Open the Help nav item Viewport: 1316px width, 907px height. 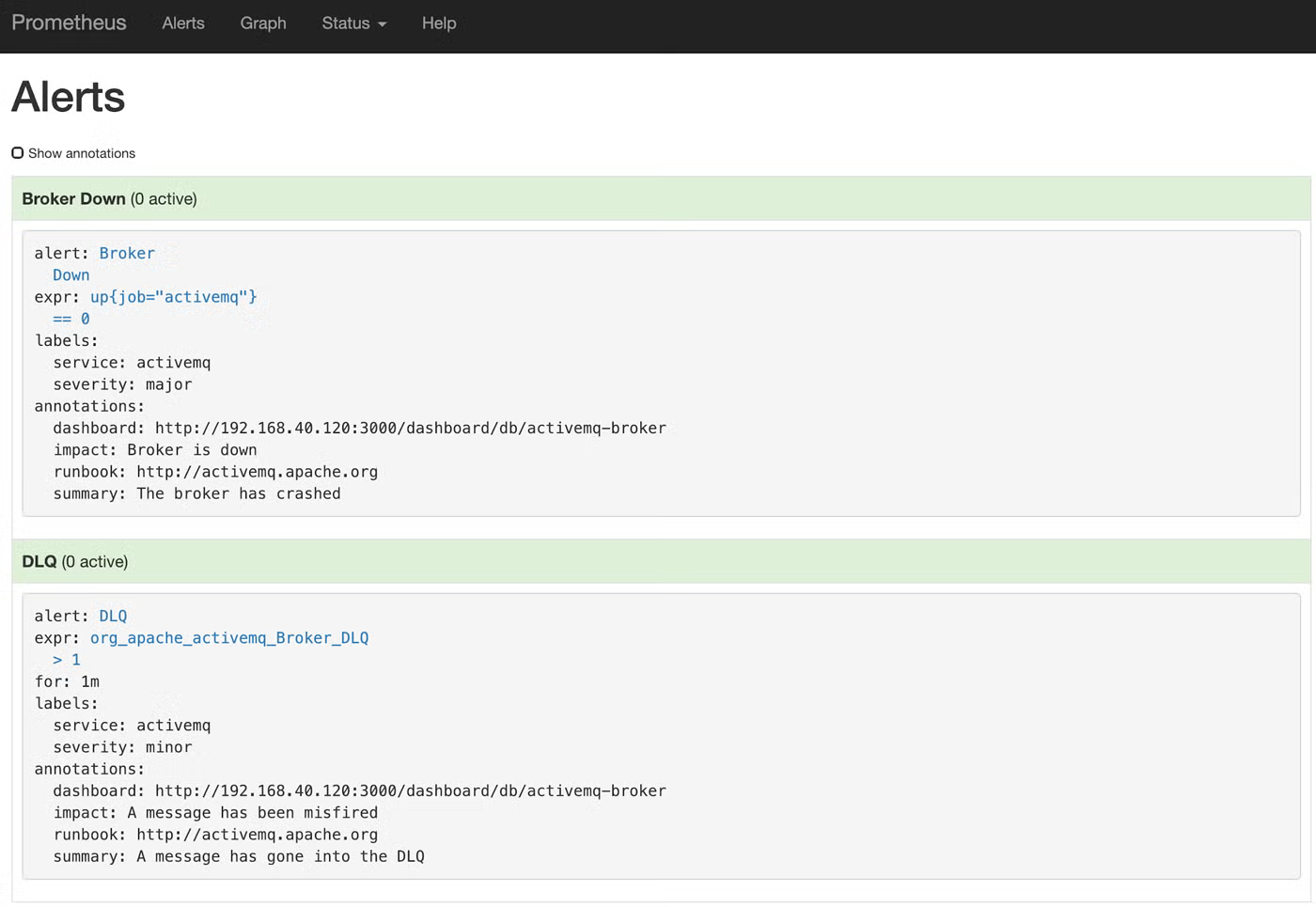tap(439, 23)
